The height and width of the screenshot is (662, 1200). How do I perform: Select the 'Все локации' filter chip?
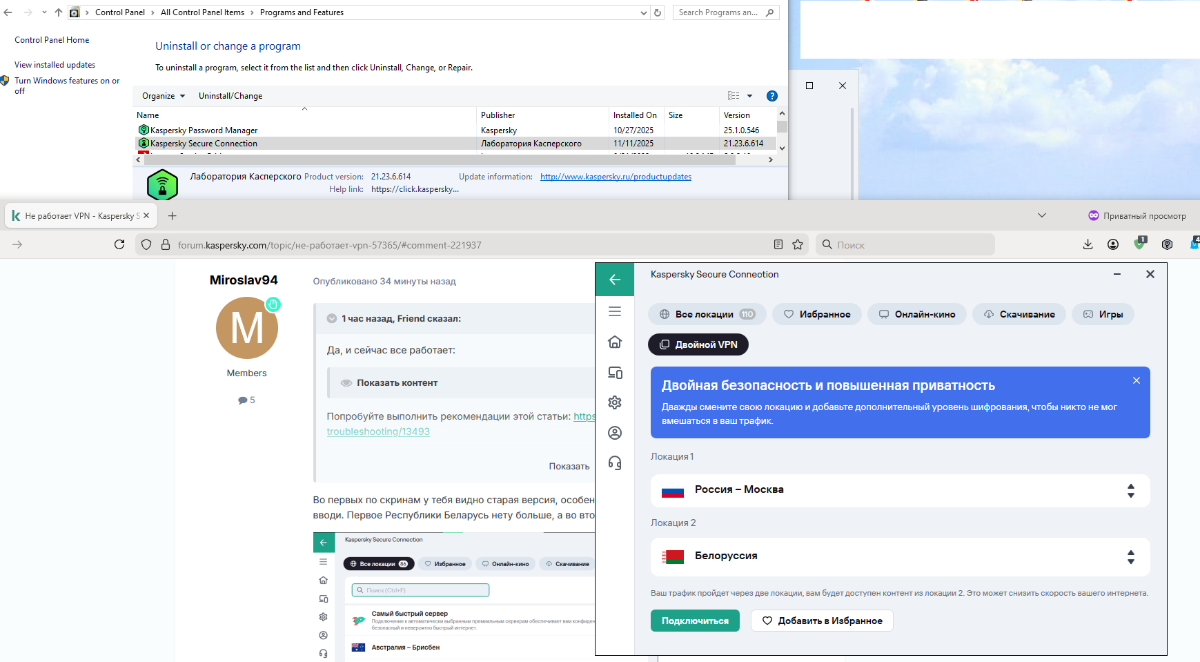point(707,314)
